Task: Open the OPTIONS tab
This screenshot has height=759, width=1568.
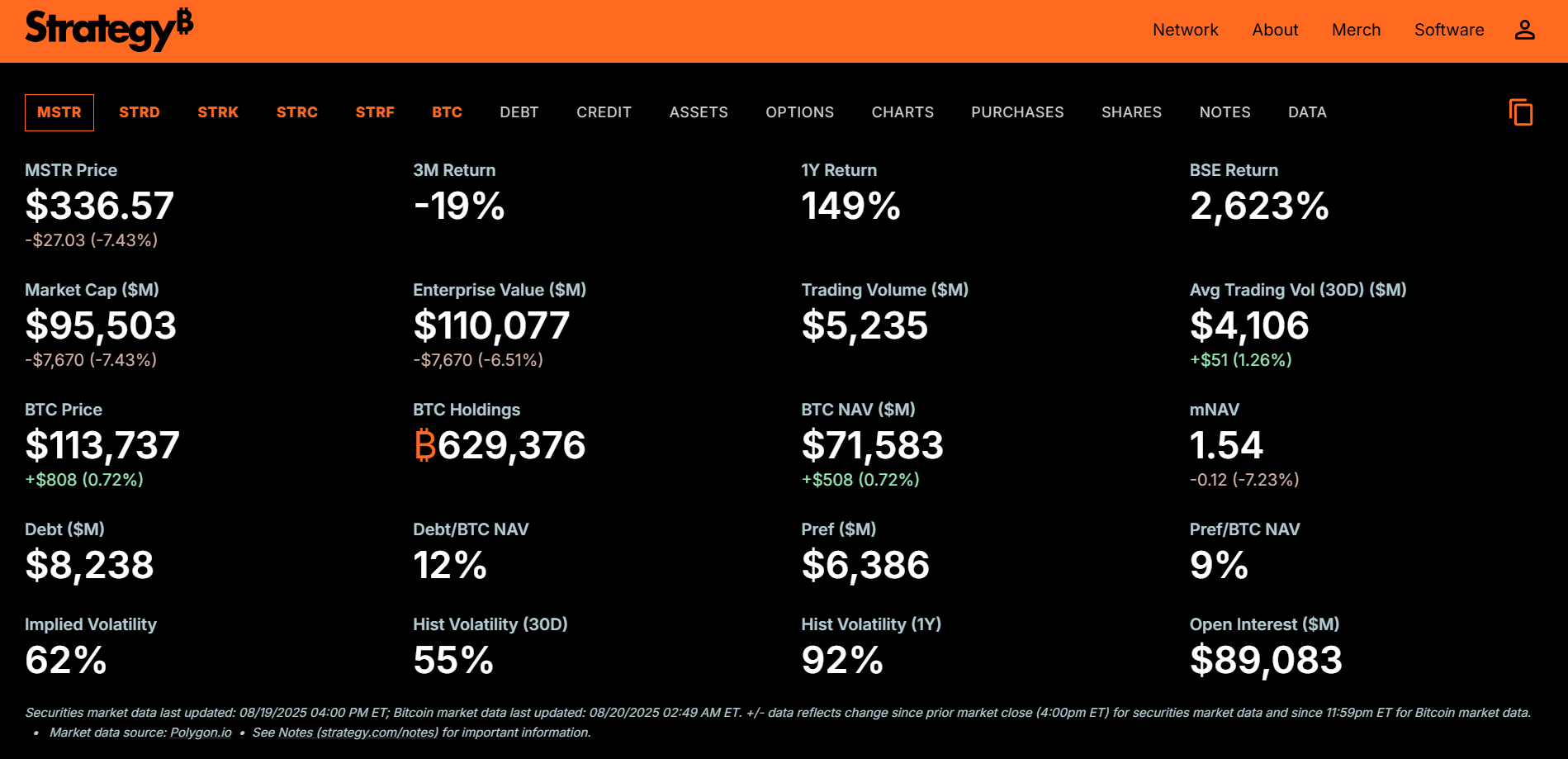Action: 799,112
